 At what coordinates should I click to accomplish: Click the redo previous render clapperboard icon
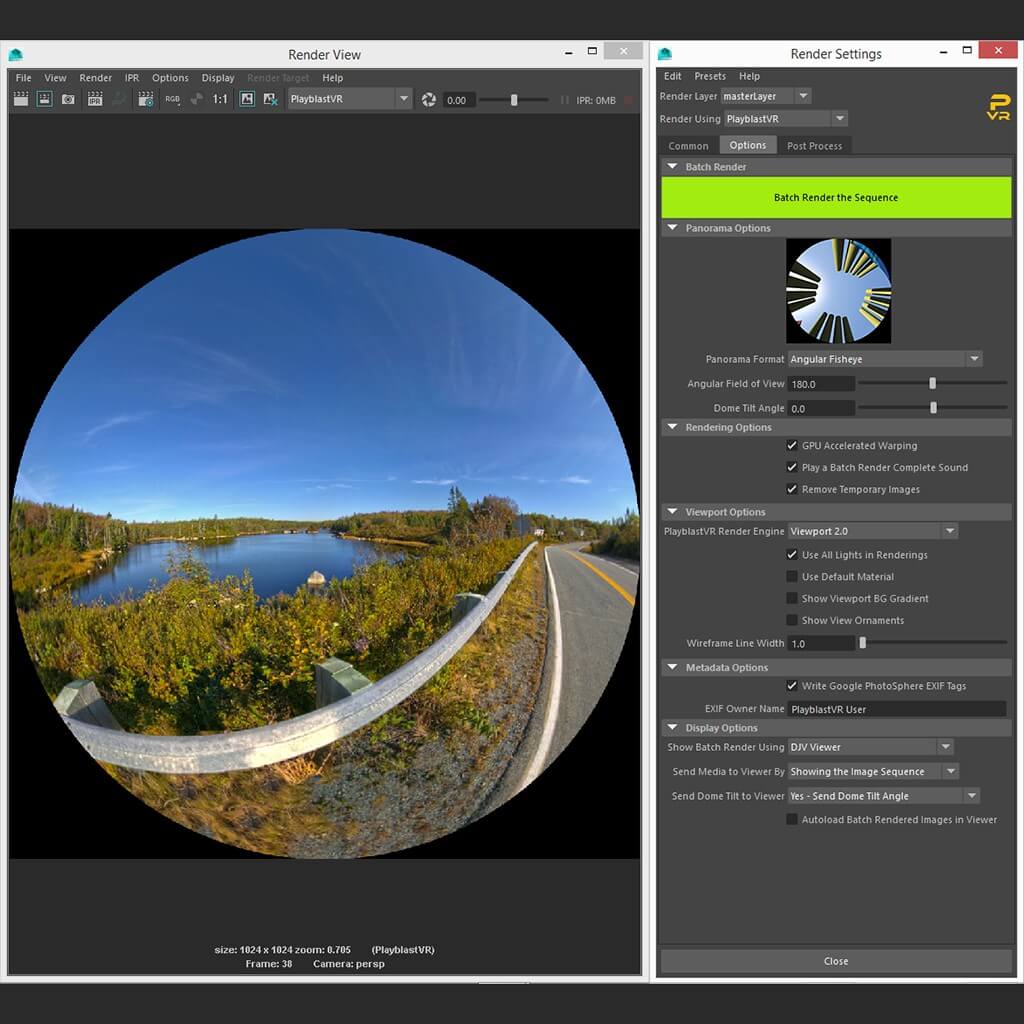click(x=21, y=99)
